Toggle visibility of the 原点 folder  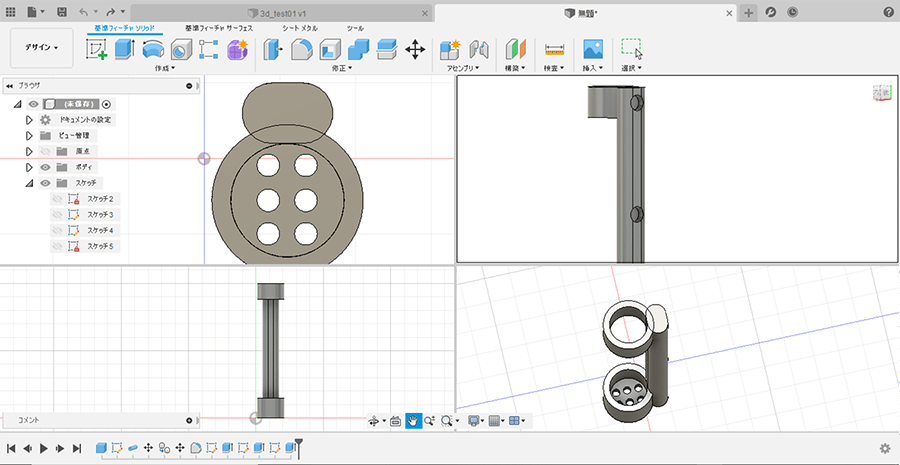click(x=46, y=151)
